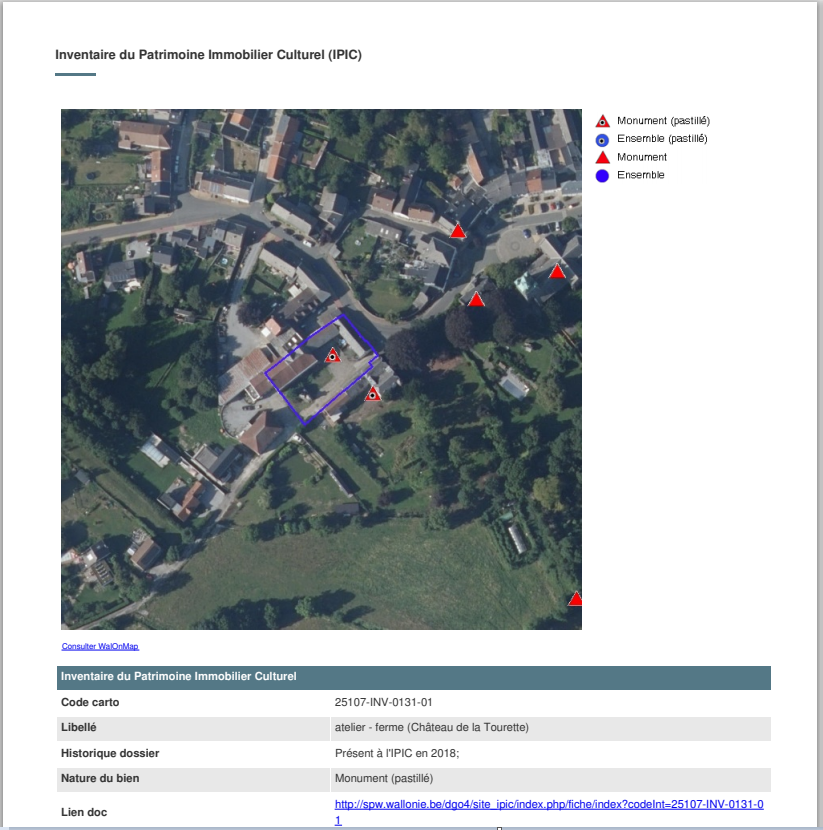Image resolution: width=823 pixels, height=830 pixels.
Task: Select the page heading 'Inventaire du Patrimoine Immobilier Culturel (IPIC)'
Action: 209,55
